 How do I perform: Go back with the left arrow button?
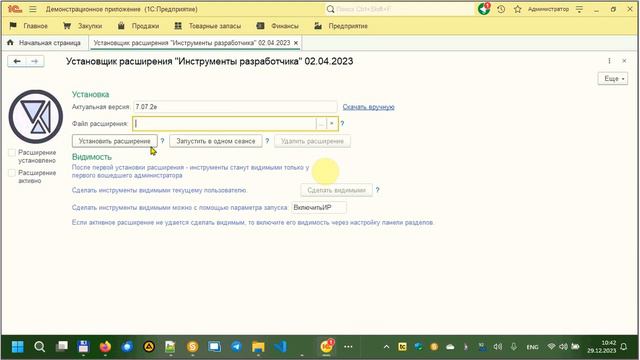pos(17,61)
